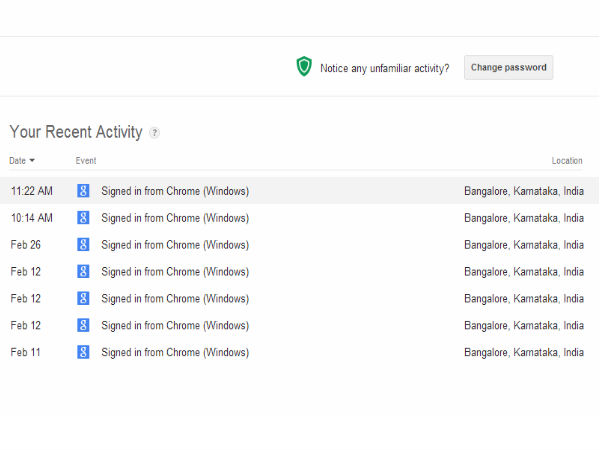600x450 pixels.
Task: Click the Notice any unfamiliar activity text
Action: pyautogui.click(x=384, y=68)
